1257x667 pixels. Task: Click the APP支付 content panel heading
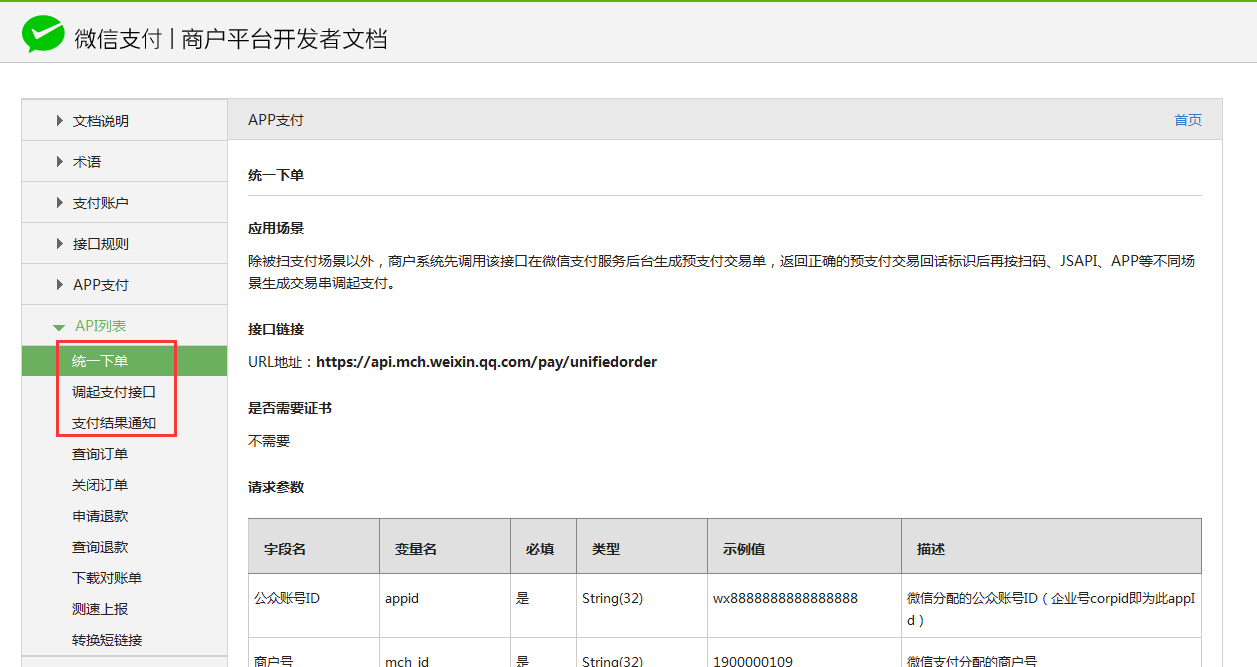tap(276, 120)
